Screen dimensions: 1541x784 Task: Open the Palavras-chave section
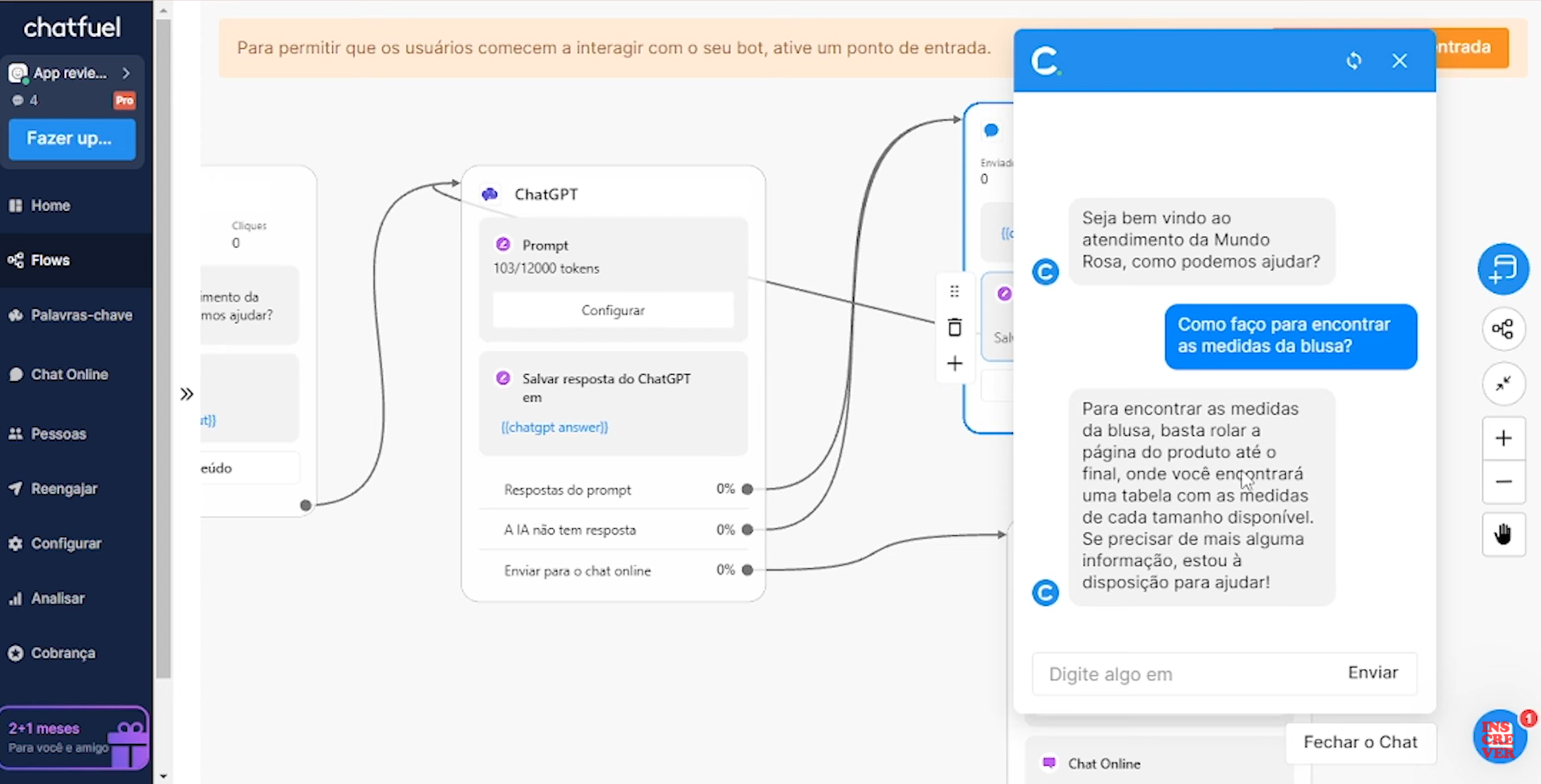(81, 315)
